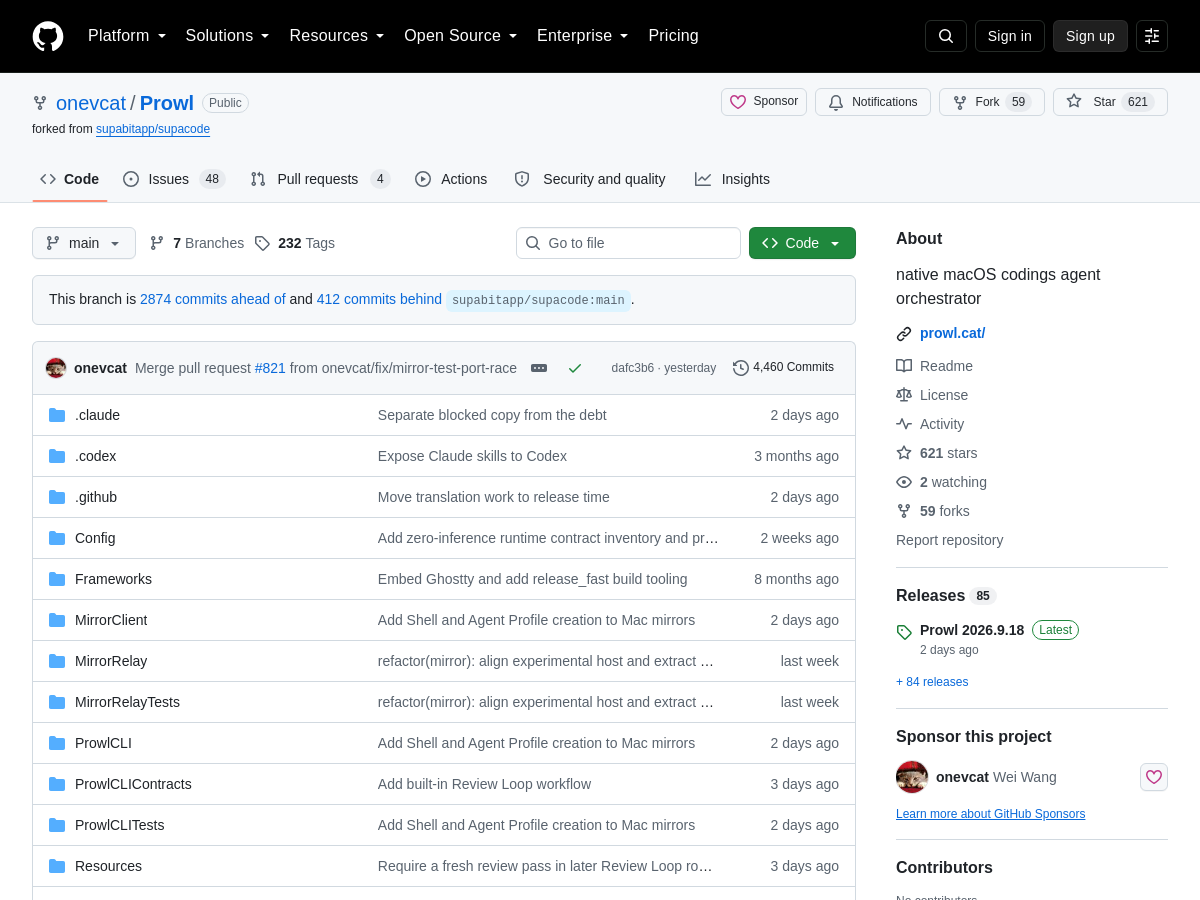This screenshot has width=1200, height=900.
Task: Open Learn more about GitHub Sponsors link
Action: tap(990, 814)
